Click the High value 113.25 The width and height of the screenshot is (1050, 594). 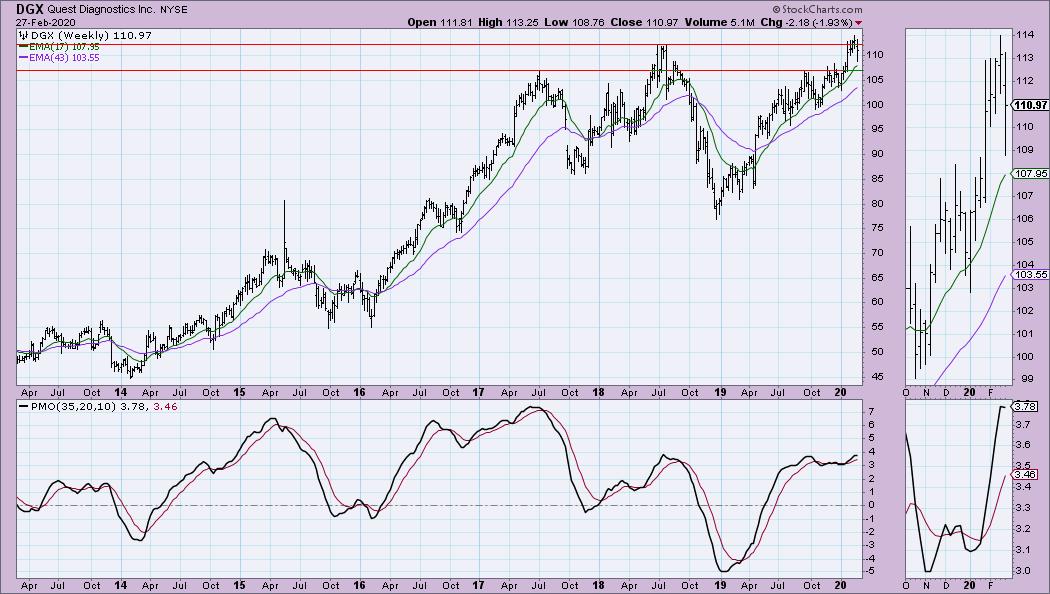(x=521, y=22)
